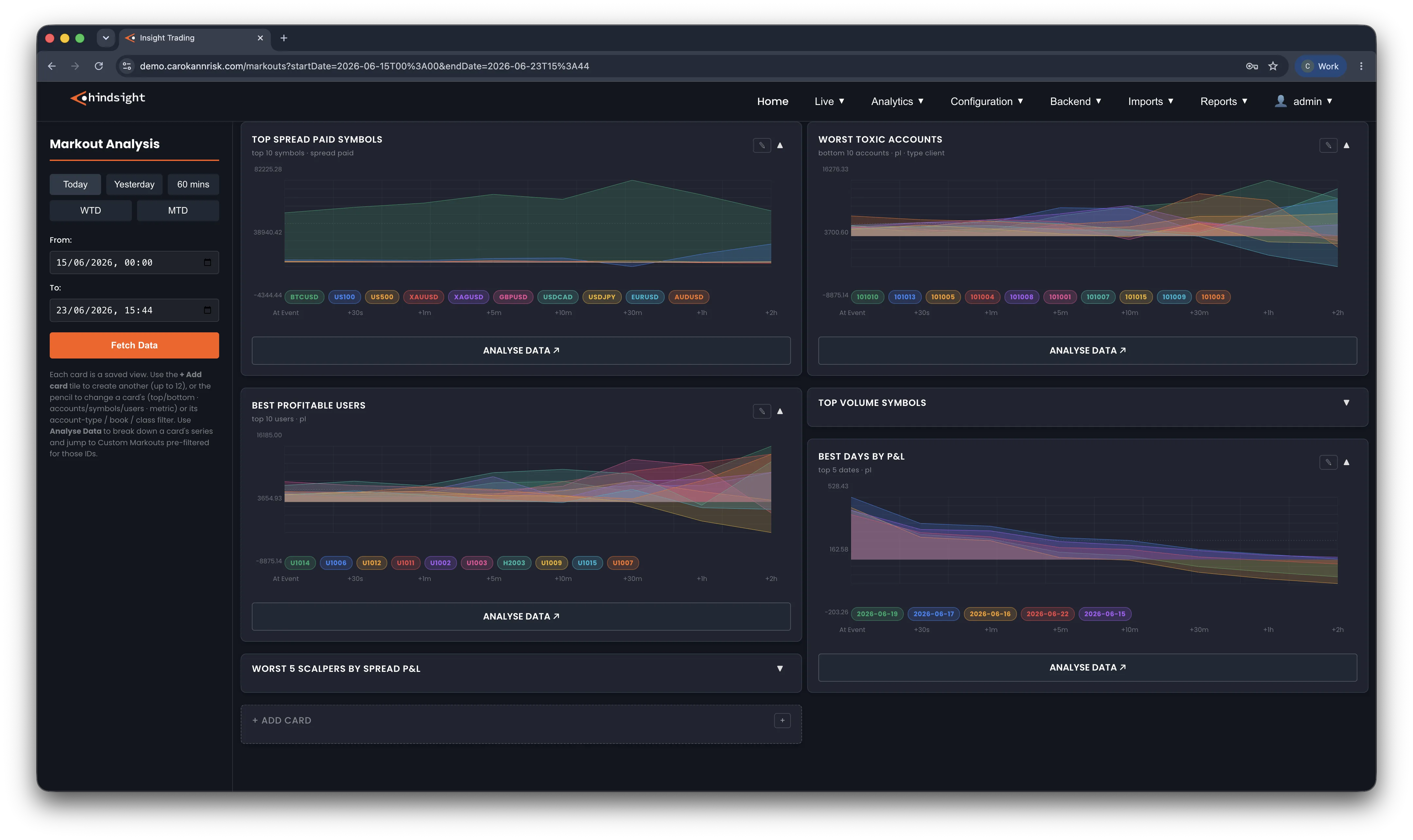Toggle the XAUUSD series legend chip
Screen dimensions: 1413x840
click(x=423, y=297)
